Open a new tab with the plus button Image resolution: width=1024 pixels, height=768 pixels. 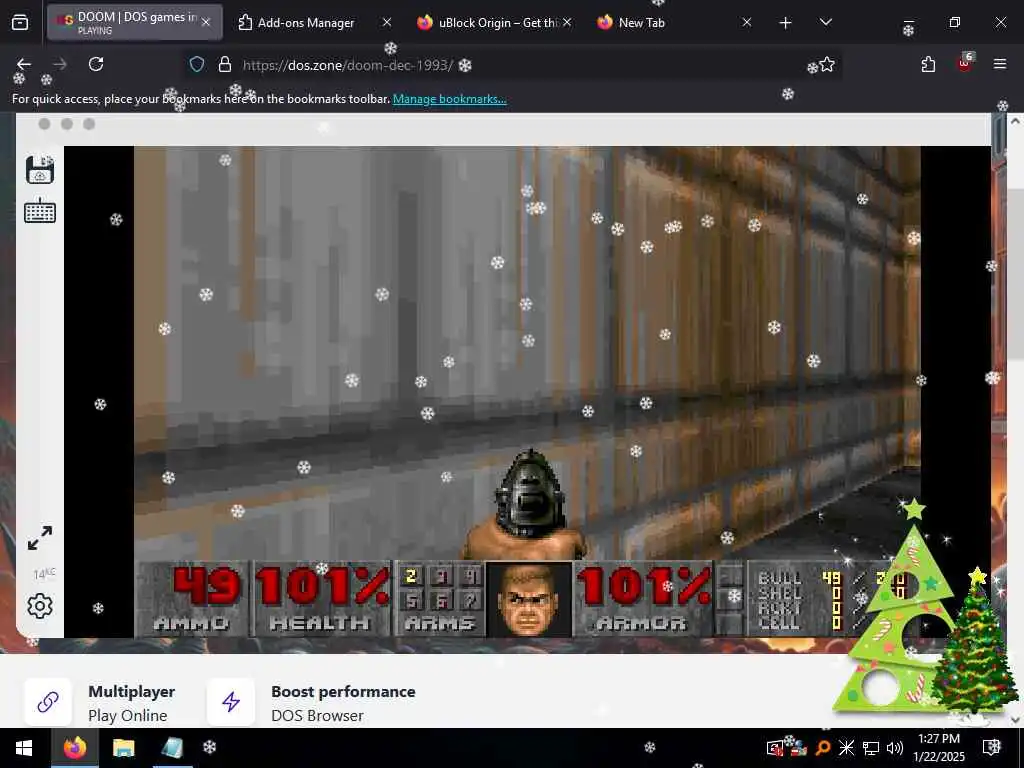coord(786,23)
